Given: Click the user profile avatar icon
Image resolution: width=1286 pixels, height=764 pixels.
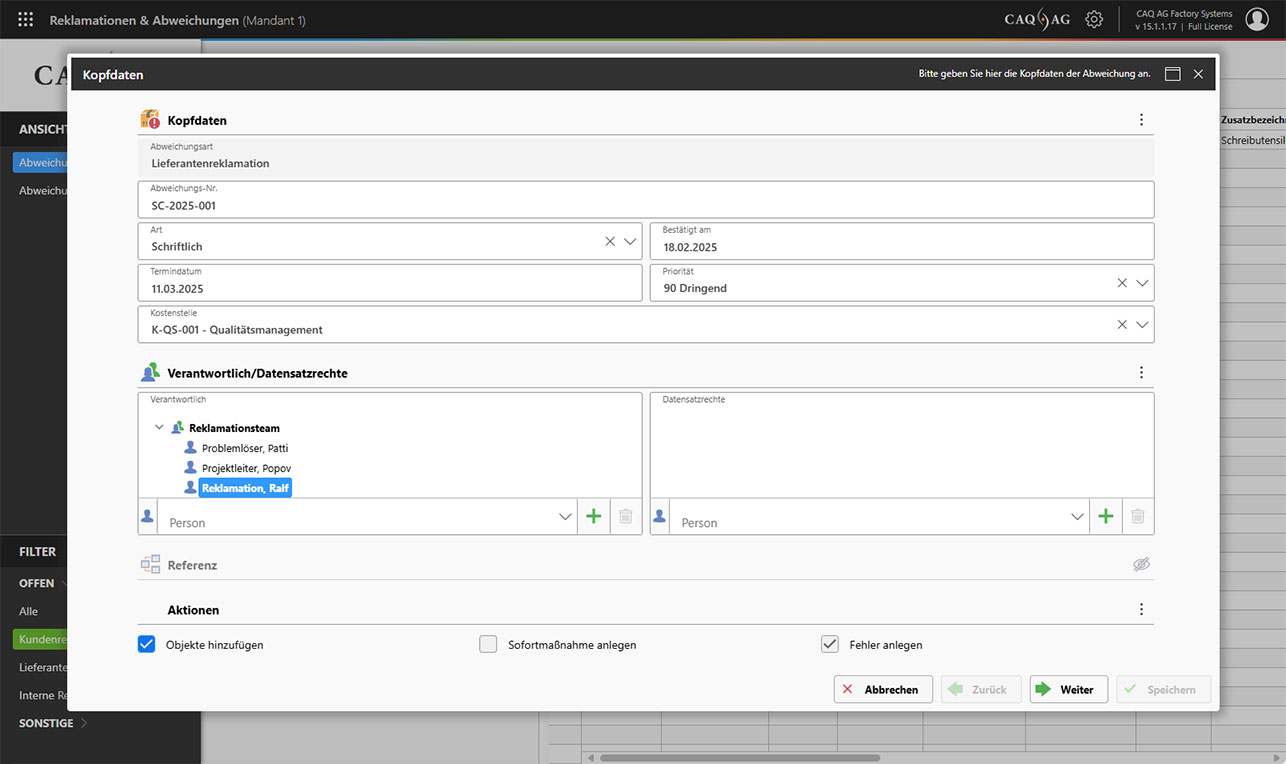Looking at the screenshot, I should pos(1256,19).
